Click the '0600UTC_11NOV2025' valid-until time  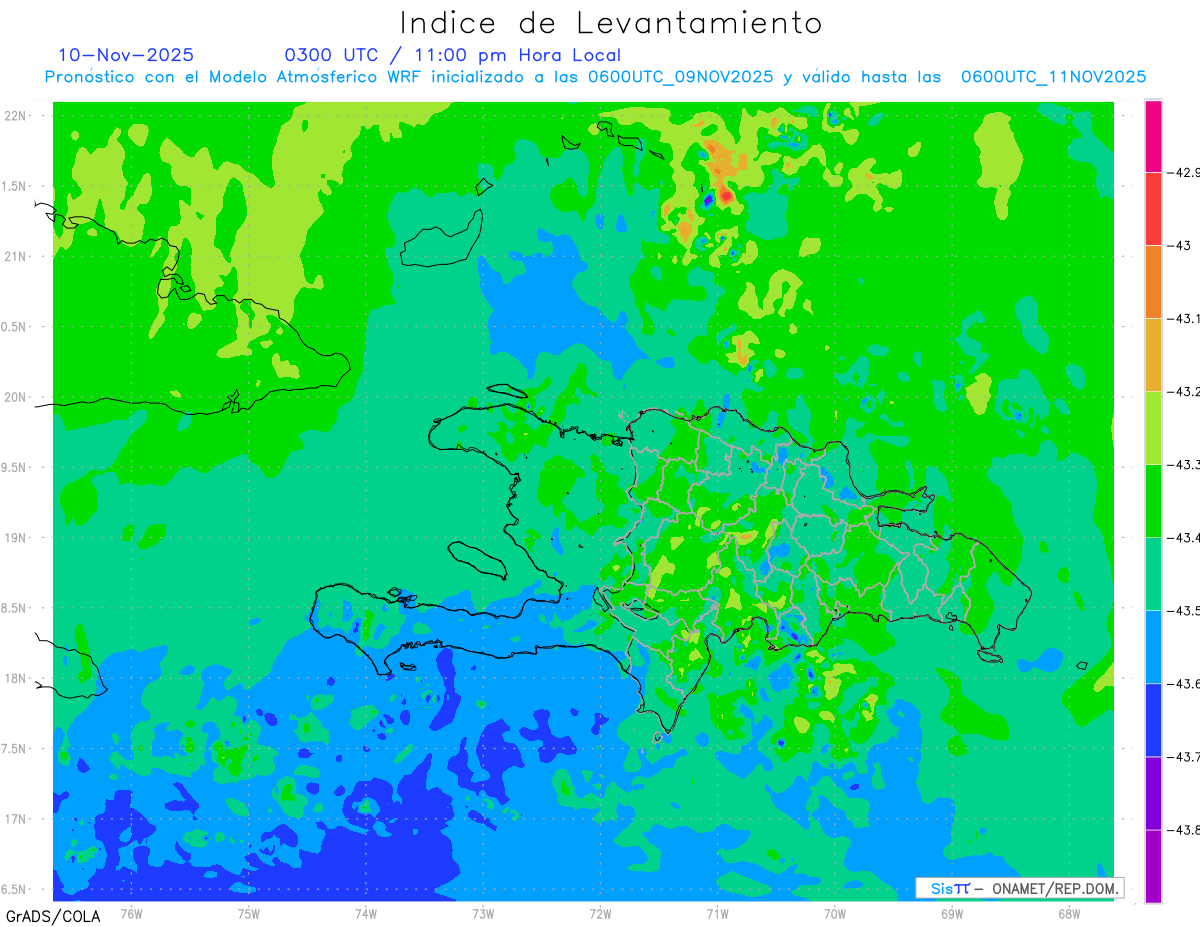click(1053, 77)
